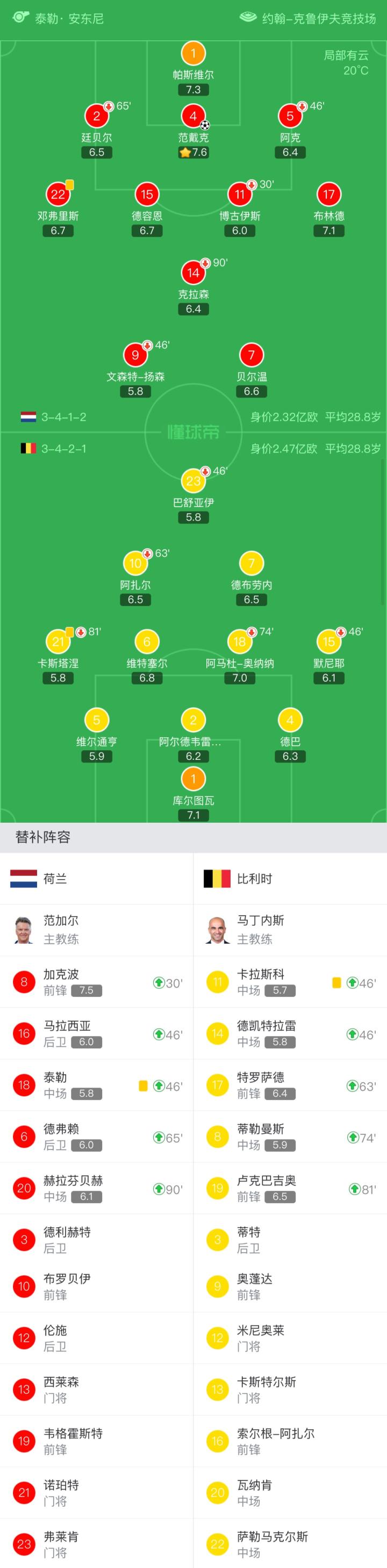Open coach 马丁内斯's photo
Image resolution: width=387 pixels, height=1568 pixels.
217,930
